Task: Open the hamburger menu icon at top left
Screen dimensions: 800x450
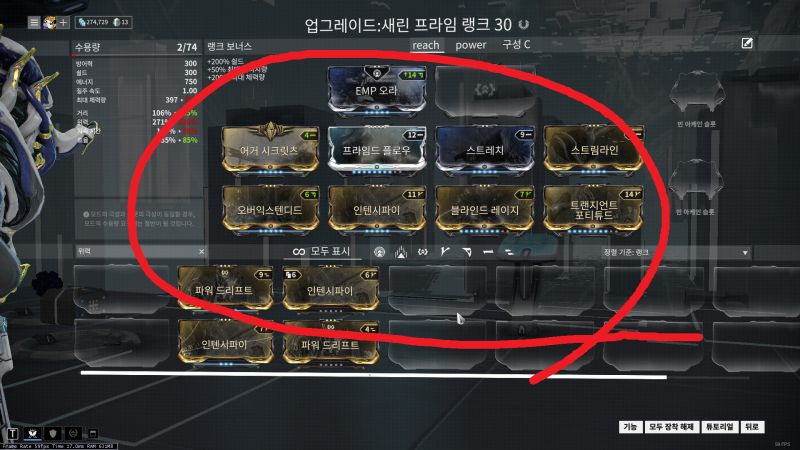Action: (x=34, y=22)
